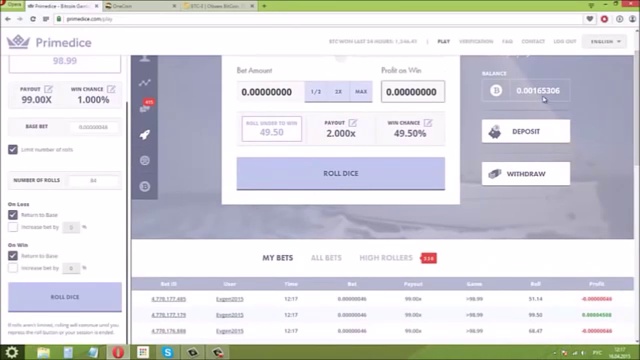Image resolution: width=640 pixels, height=360 pixels.
Task: Halve bet with 1/2 button
Action: click(316, 92)
